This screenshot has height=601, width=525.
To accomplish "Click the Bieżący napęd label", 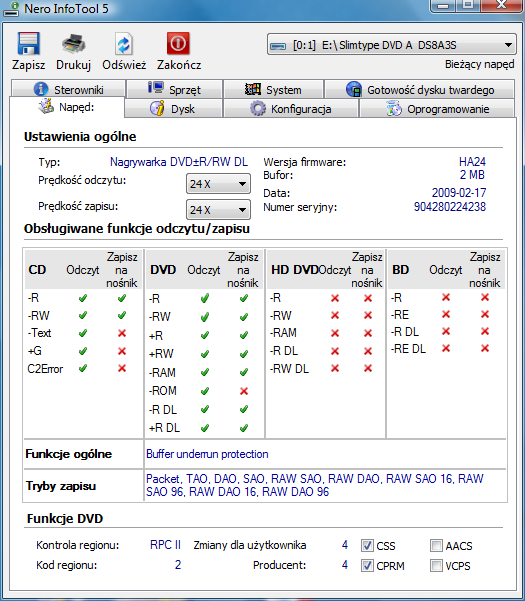I will tap(479, 64).
